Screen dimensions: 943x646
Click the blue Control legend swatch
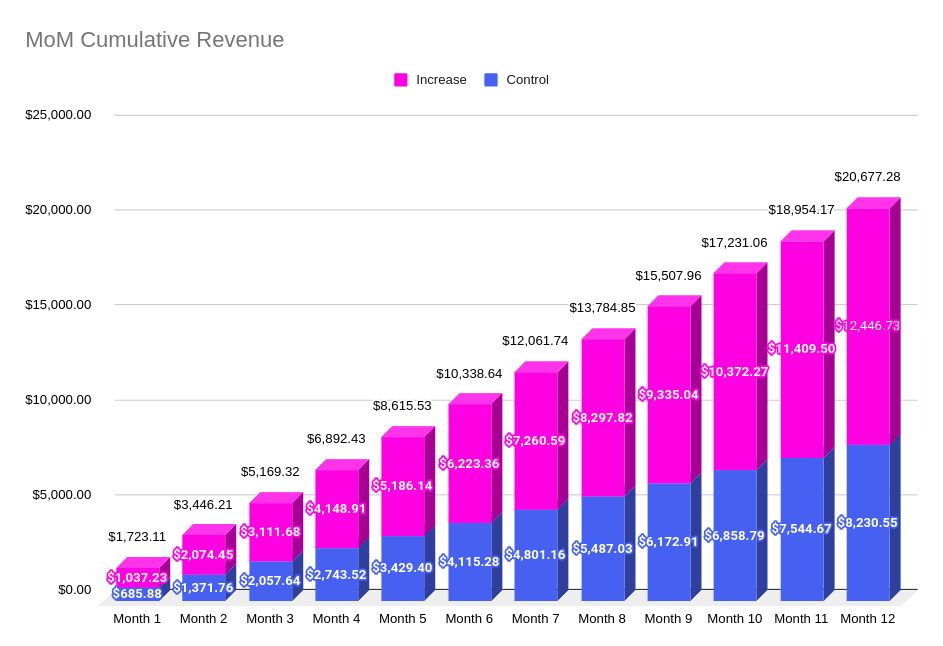point(491,80)
